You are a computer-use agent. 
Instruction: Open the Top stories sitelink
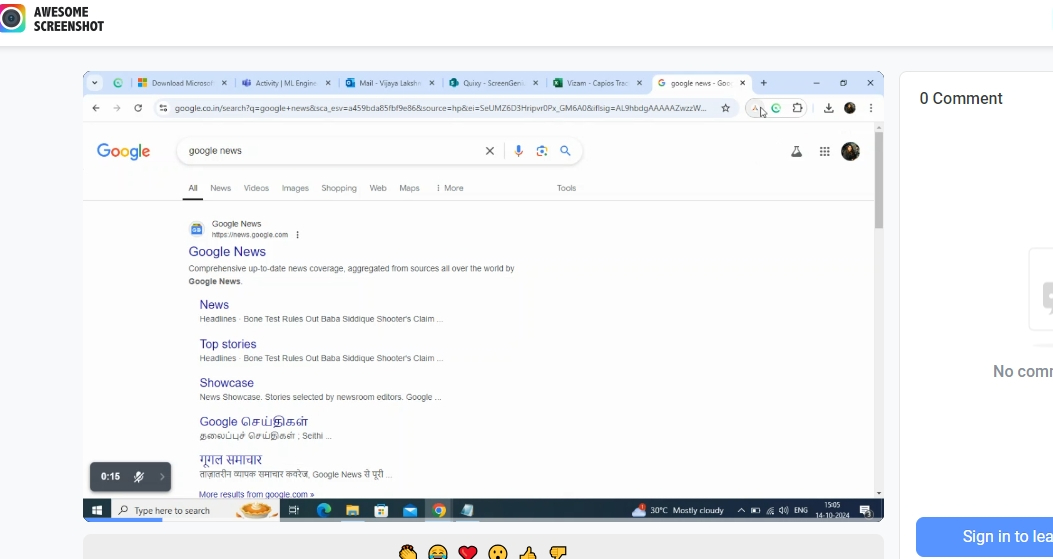(x=228, y=344)
